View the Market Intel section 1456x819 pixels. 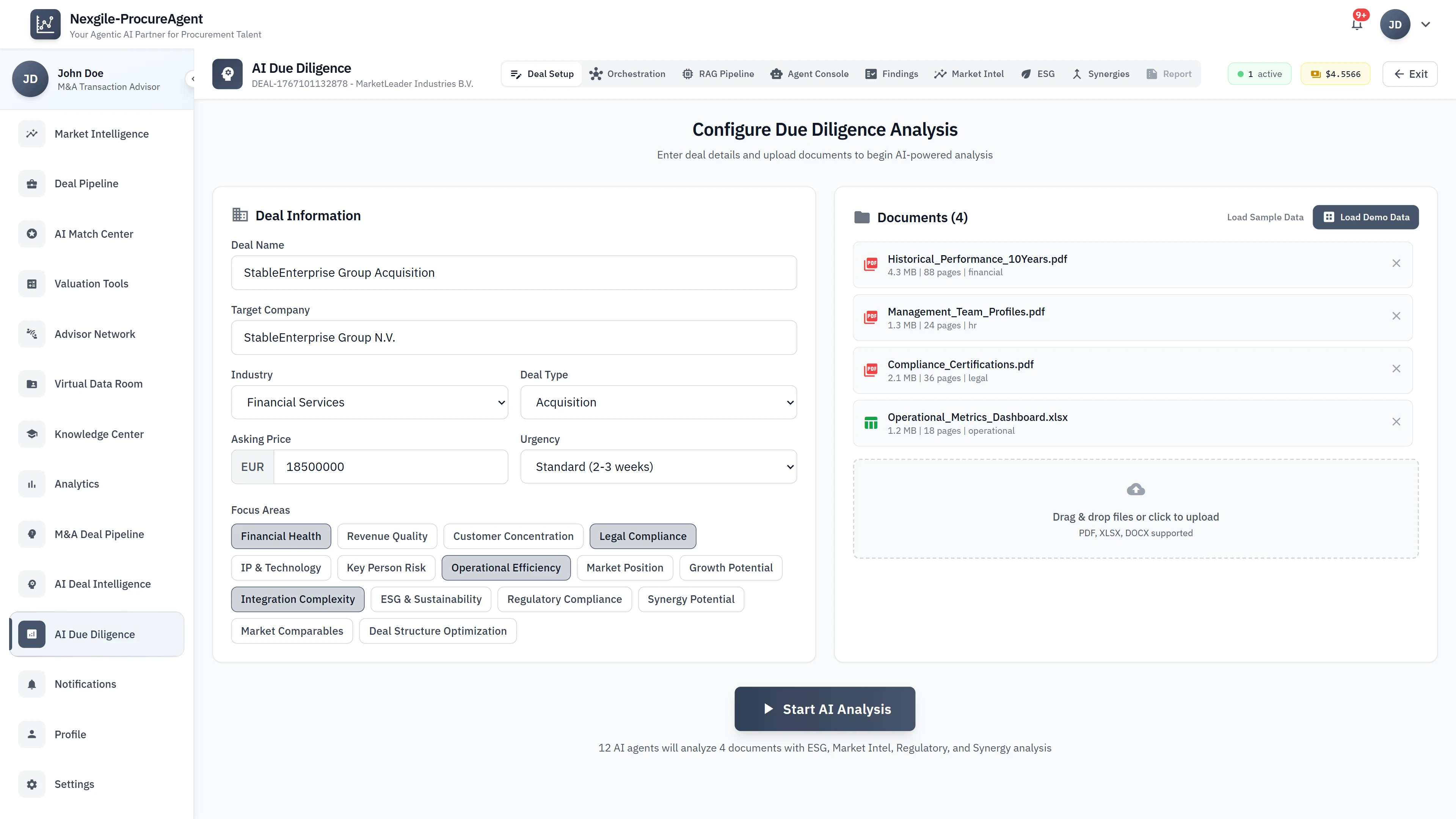coord(969,74)
